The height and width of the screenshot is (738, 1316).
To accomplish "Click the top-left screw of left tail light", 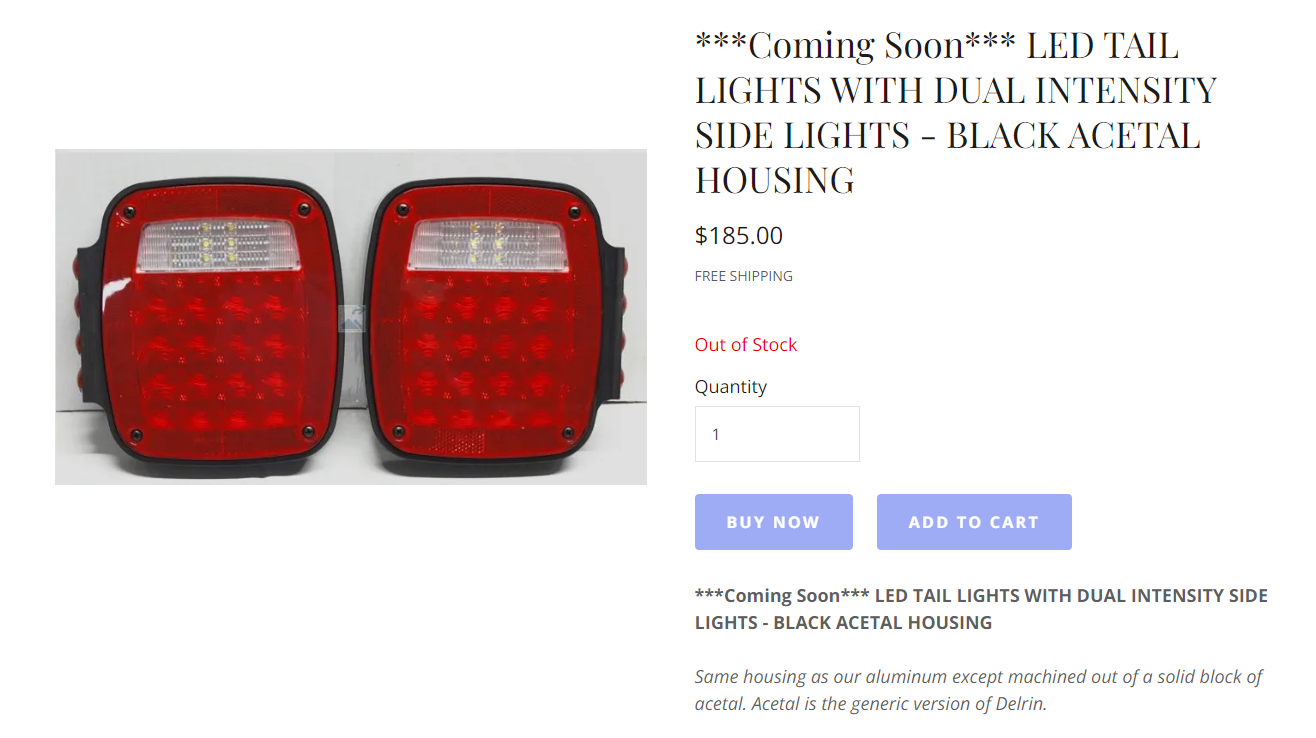I will point(129,211).
